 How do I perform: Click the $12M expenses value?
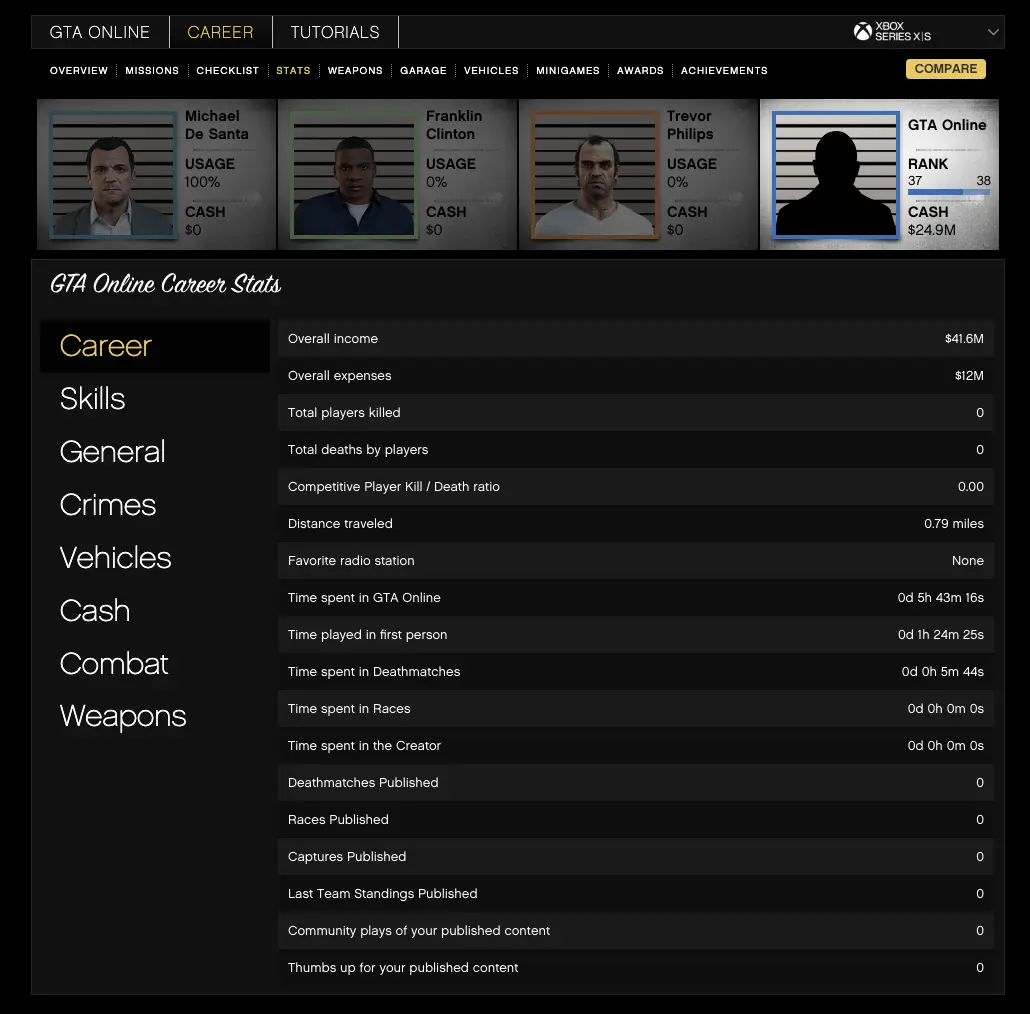point(969,376)
